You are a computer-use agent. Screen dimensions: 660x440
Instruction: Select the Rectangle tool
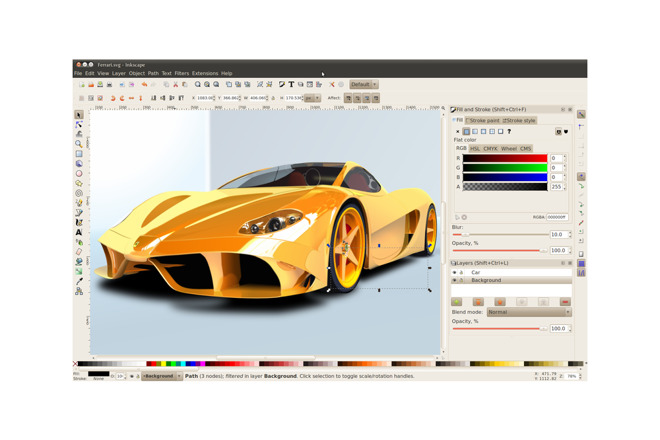[x=79, y=154]
